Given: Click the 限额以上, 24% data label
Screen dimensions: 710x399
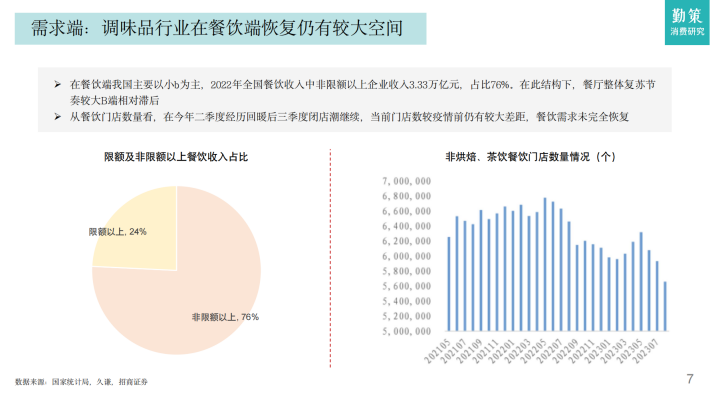Looking at the screenshot, I should (x=117, y=232).
